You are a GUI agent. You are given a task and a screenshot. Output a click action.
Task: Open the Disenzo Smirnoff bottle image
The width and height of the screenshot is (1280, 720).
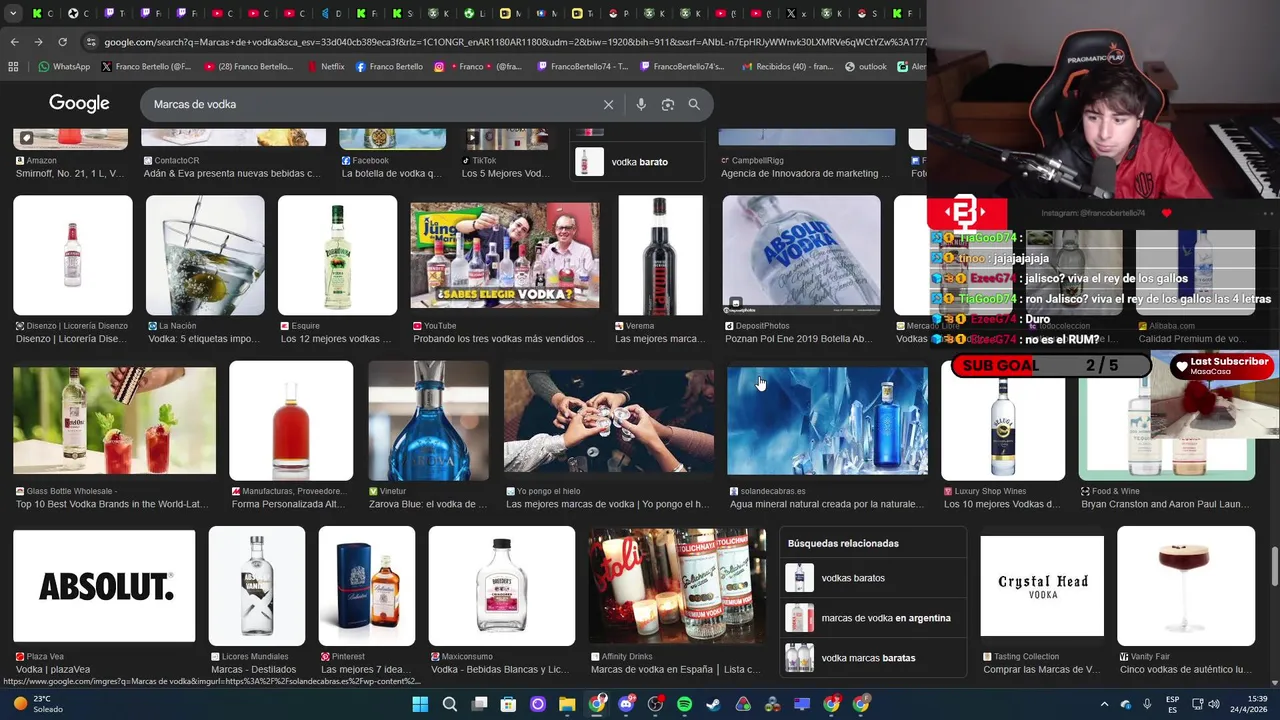[72, 255]
